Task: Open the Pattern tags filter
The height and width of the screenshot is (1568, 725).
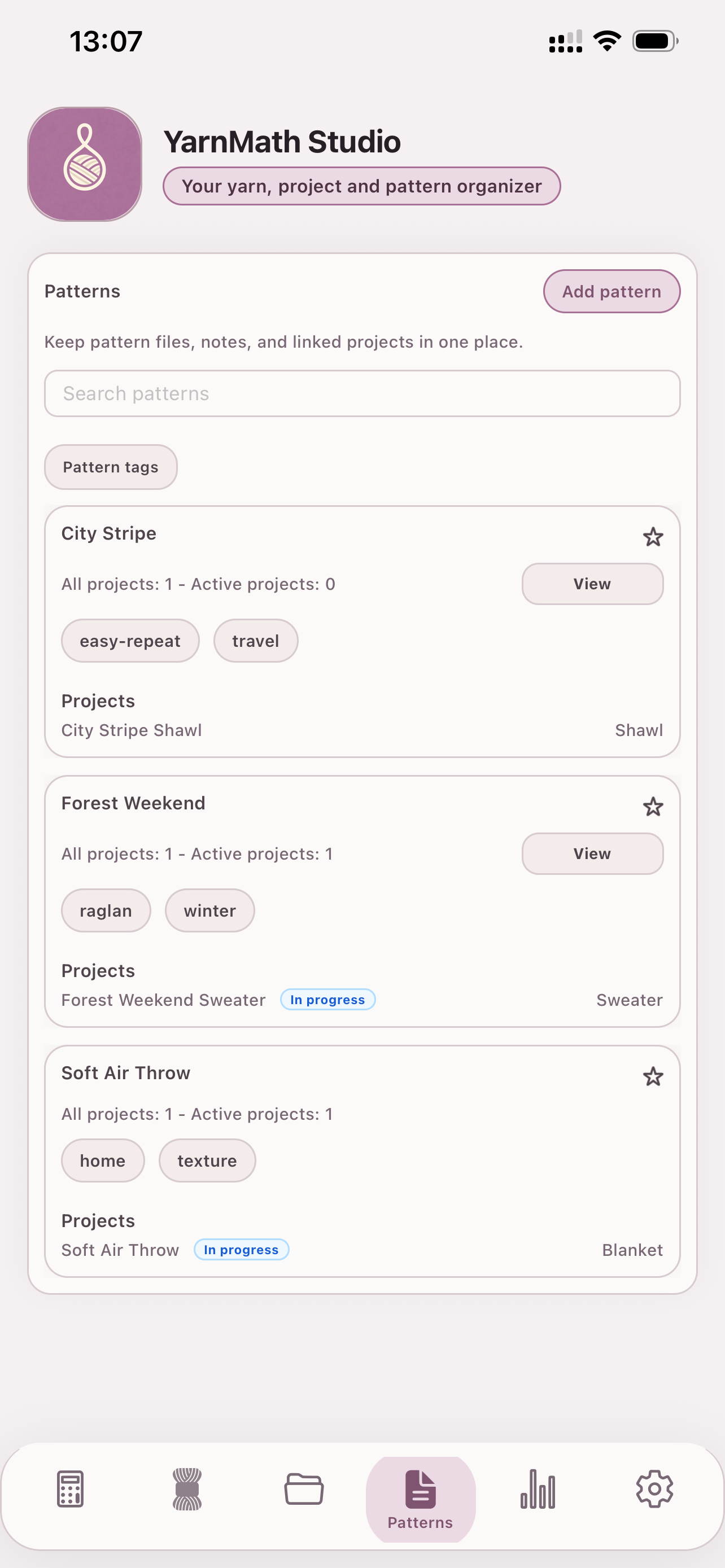Action: pos(110,466)
